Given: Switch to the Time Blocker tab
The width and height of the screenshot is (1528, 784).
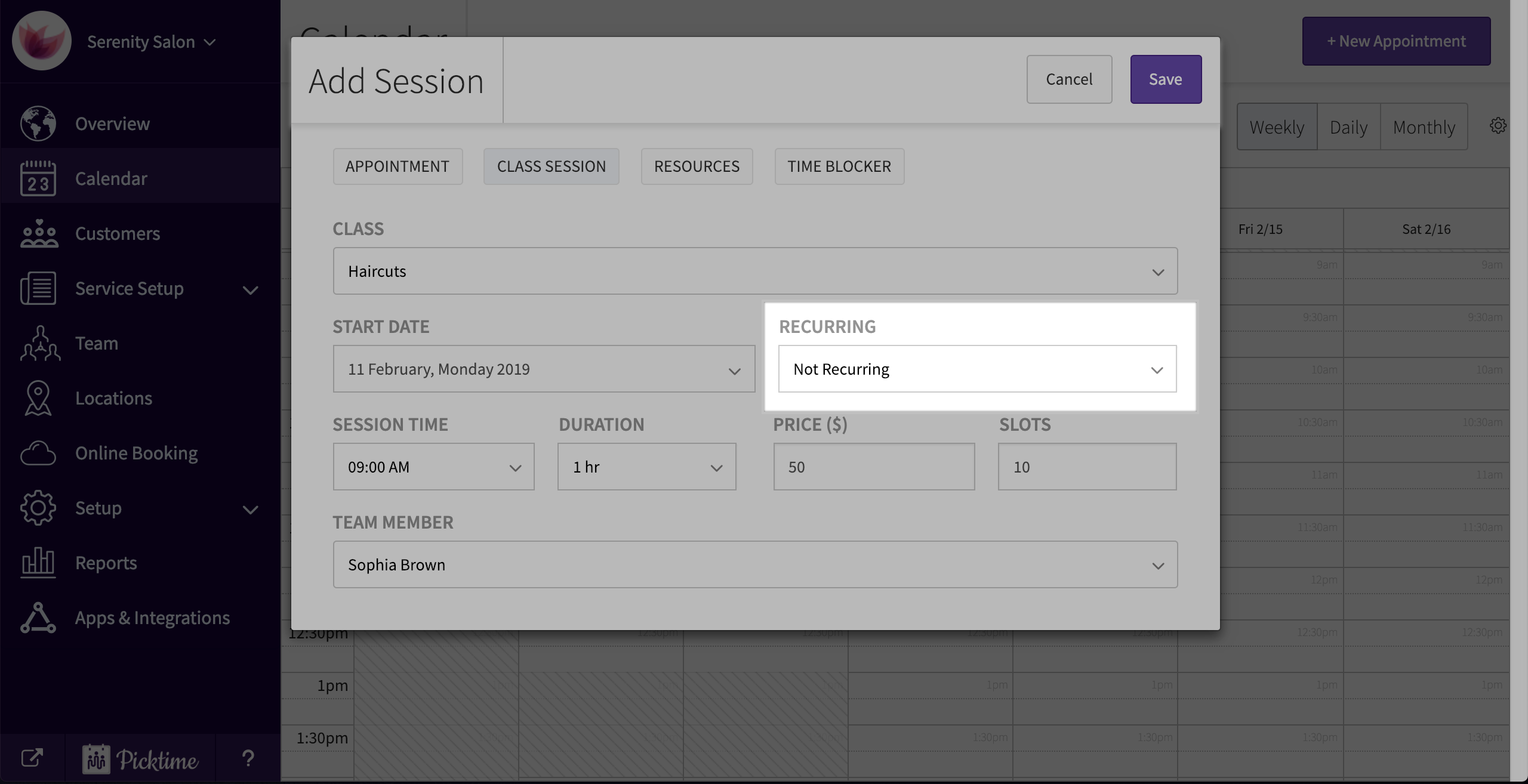Looking at the screenshot, I should tap(839, 166).
